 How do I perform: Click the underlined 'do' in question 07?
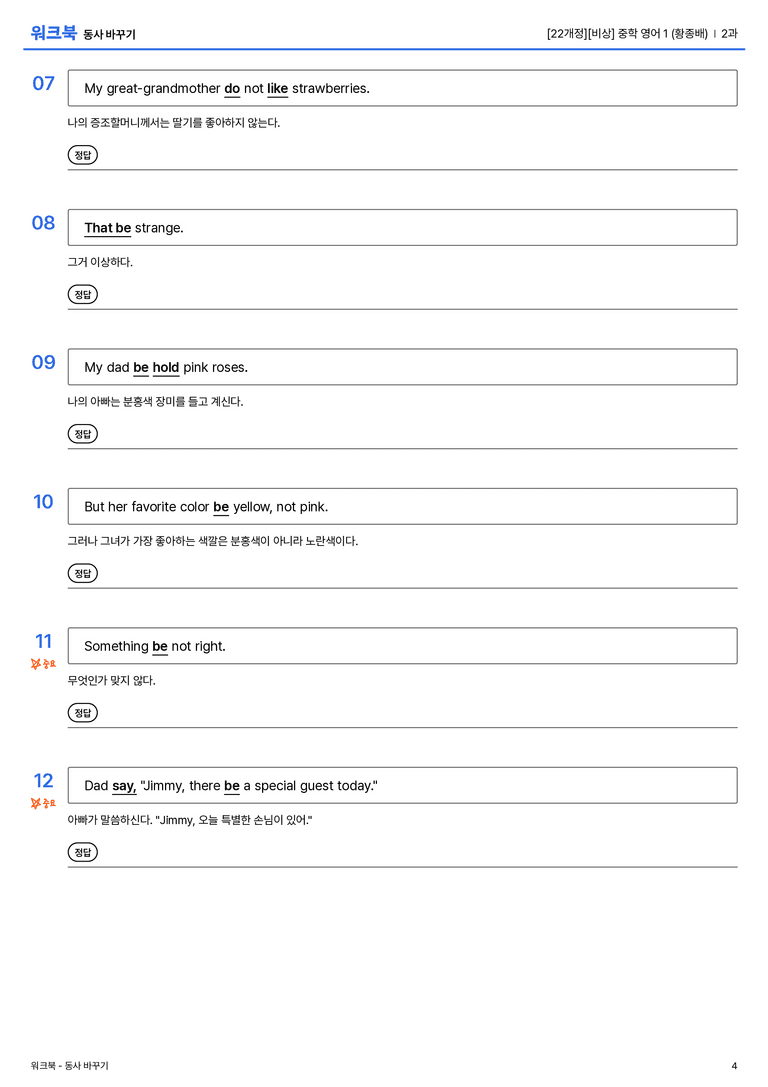(x=232, y=89)
